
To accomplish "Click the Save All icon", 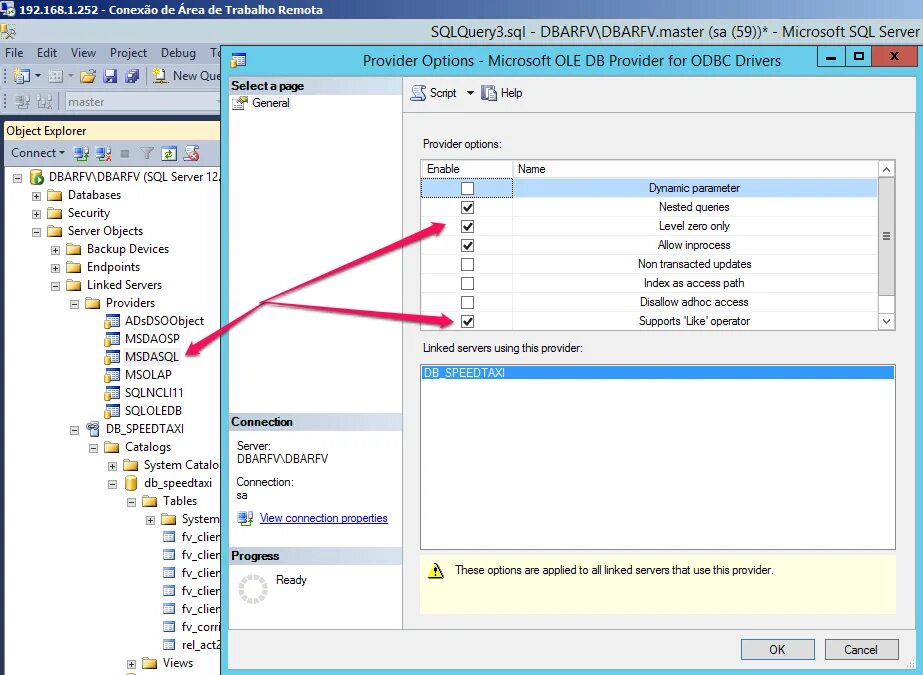I will (x=132, y=76).
